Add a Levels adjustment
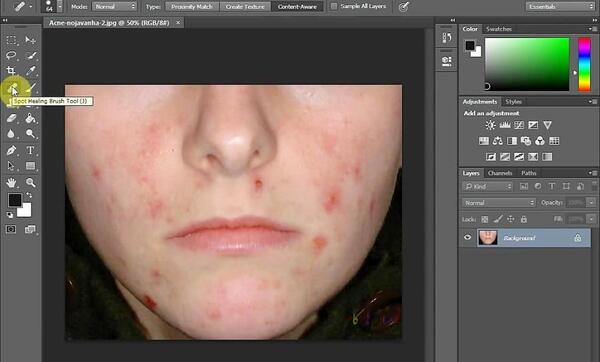This screenshot has width=600, height=362. pos(505,125)
